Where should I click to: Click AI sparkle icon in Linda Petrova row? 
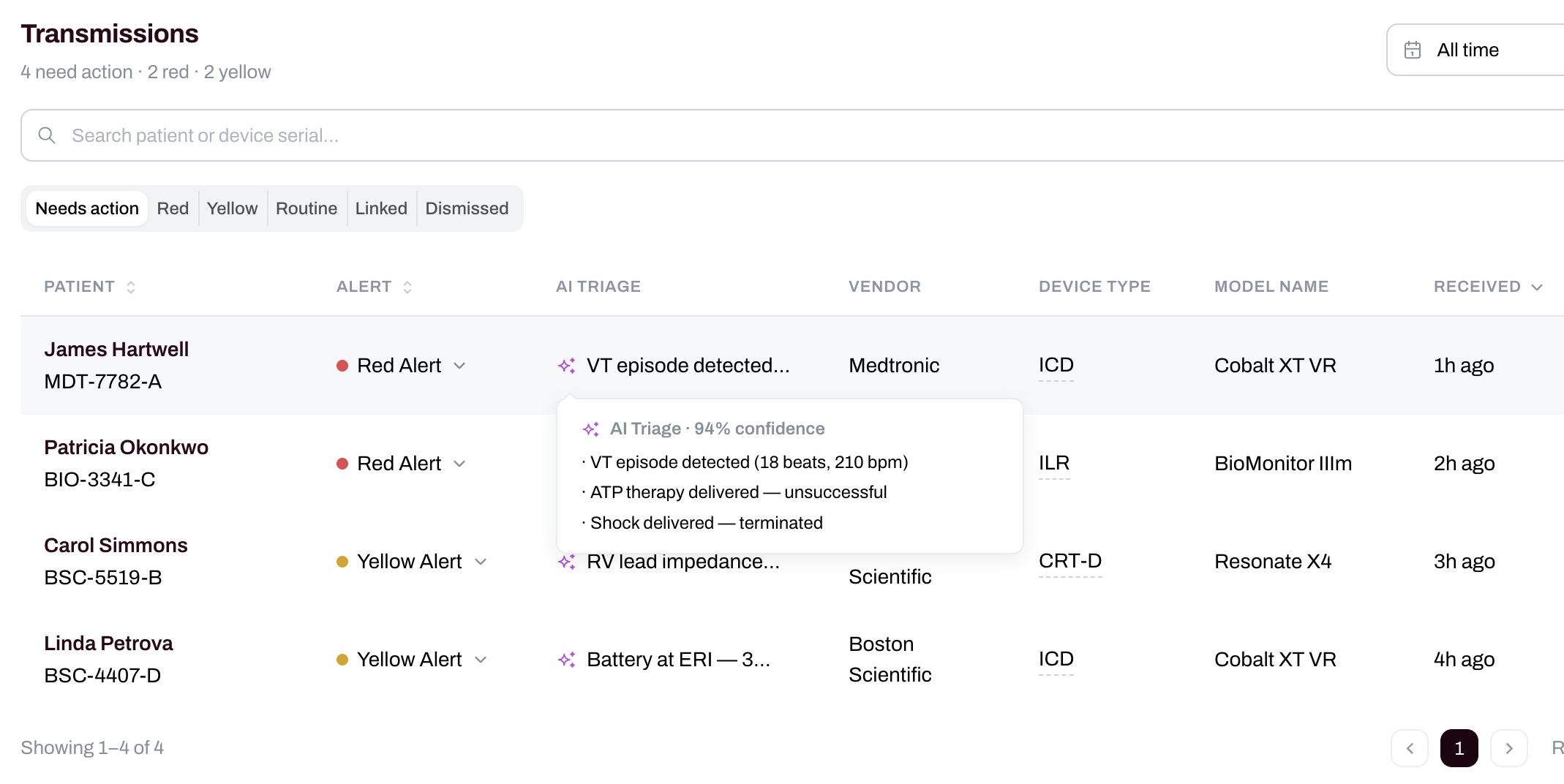click(567, 660)
